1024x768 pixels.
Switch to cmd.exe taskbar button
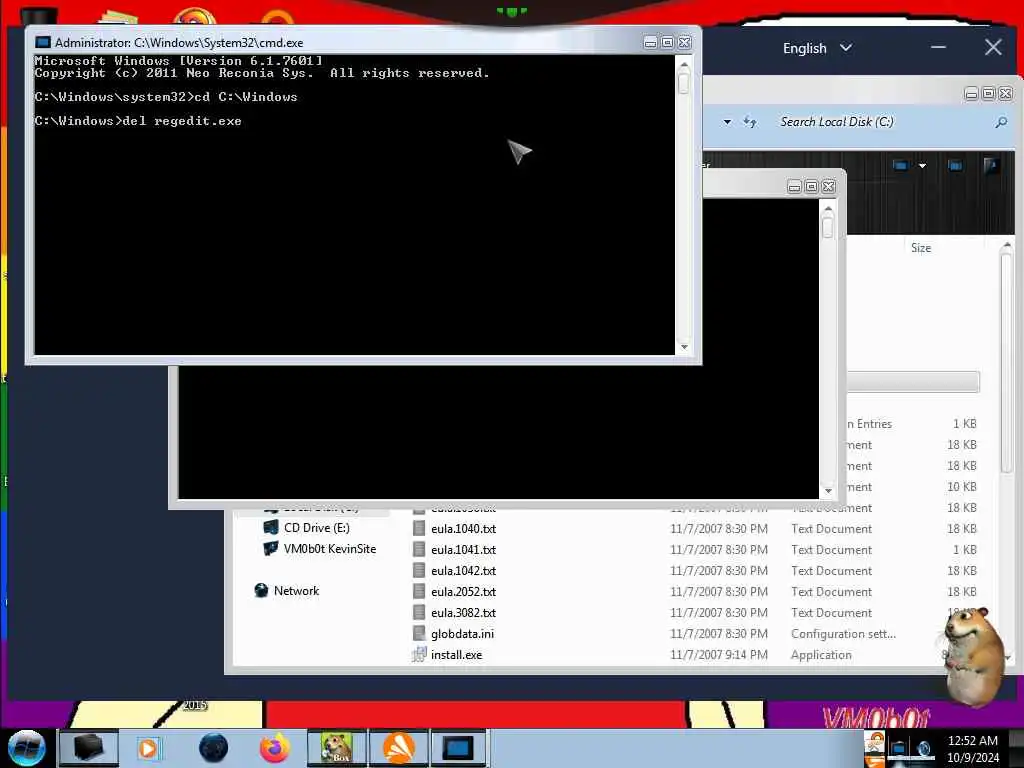458,748
